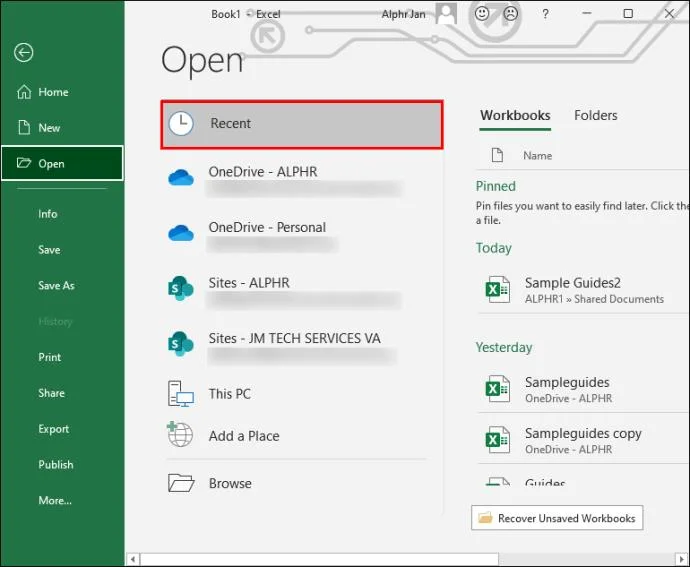This screenshot has height=567, width=690.
Task: Maximize the Excel window
Action: click(x=628, y=14)
